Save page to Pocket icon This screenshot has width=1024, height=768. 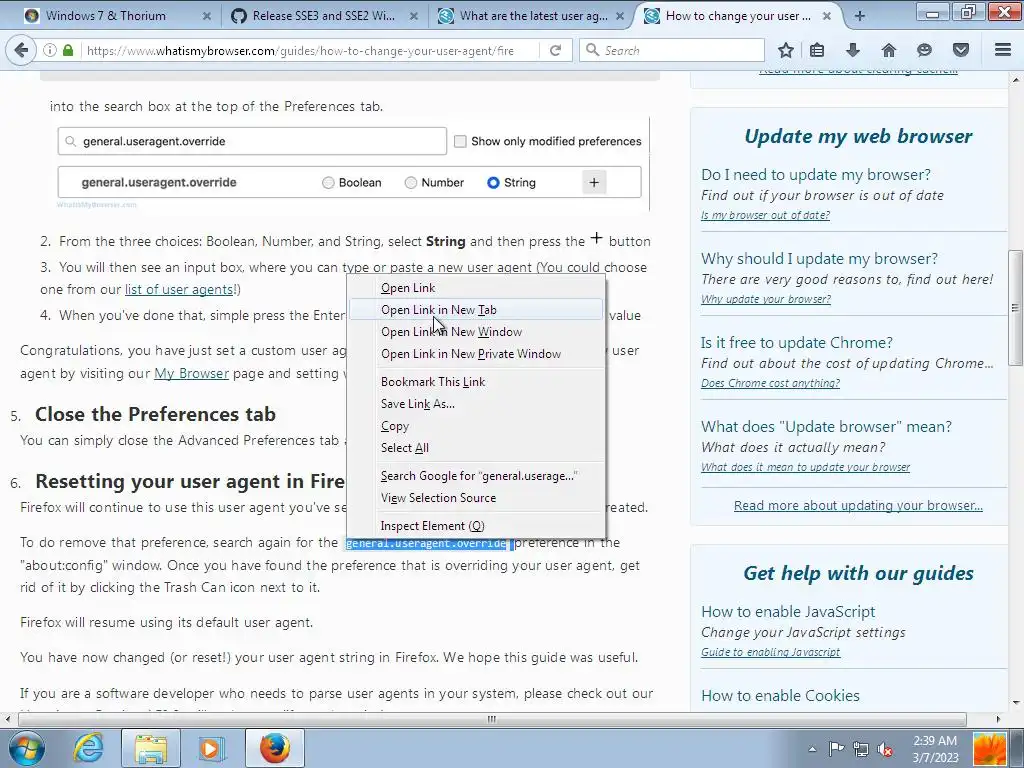pyautogui.click(x=961, y=50)
